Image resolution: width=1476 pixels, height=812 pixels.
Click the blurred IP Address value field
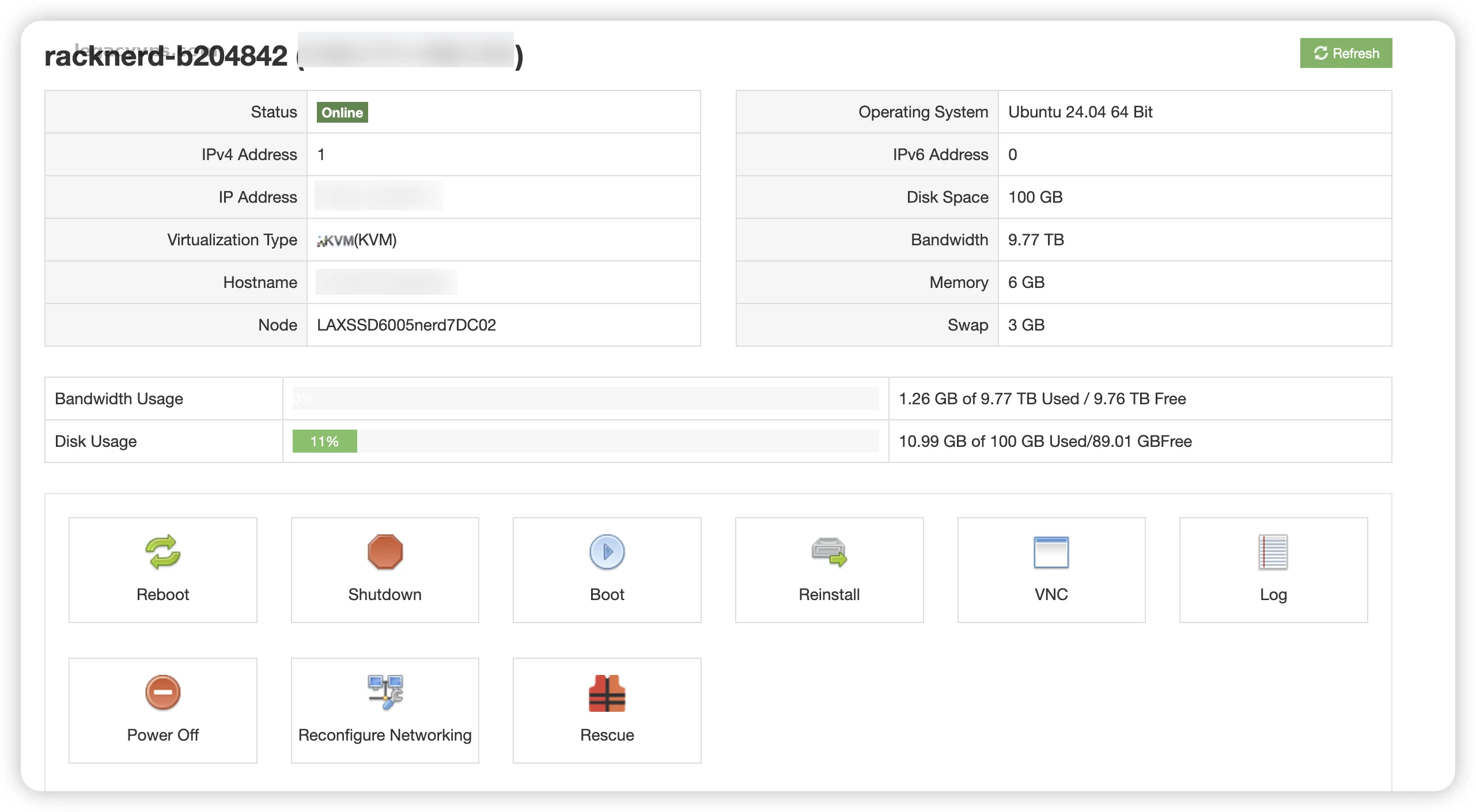379,196
